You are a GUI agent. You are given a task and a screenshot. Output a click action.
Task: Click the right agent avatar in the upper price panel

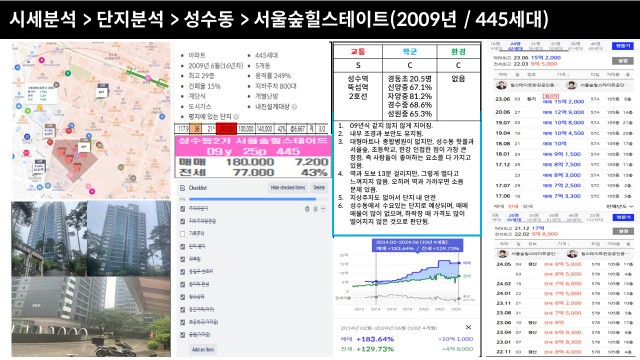click(571, 85)
